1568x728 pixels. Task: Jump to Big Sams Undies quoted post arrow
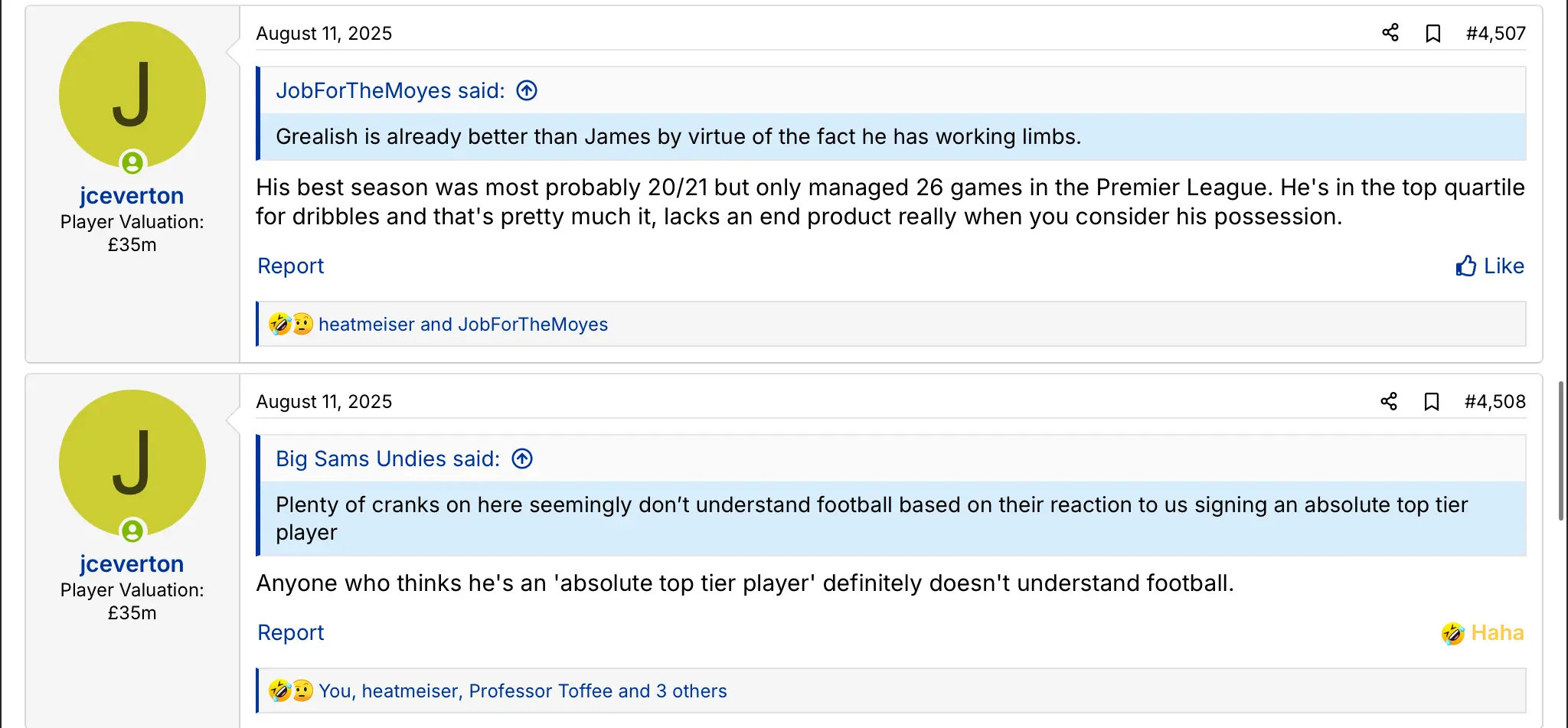[x=522, y=459]
